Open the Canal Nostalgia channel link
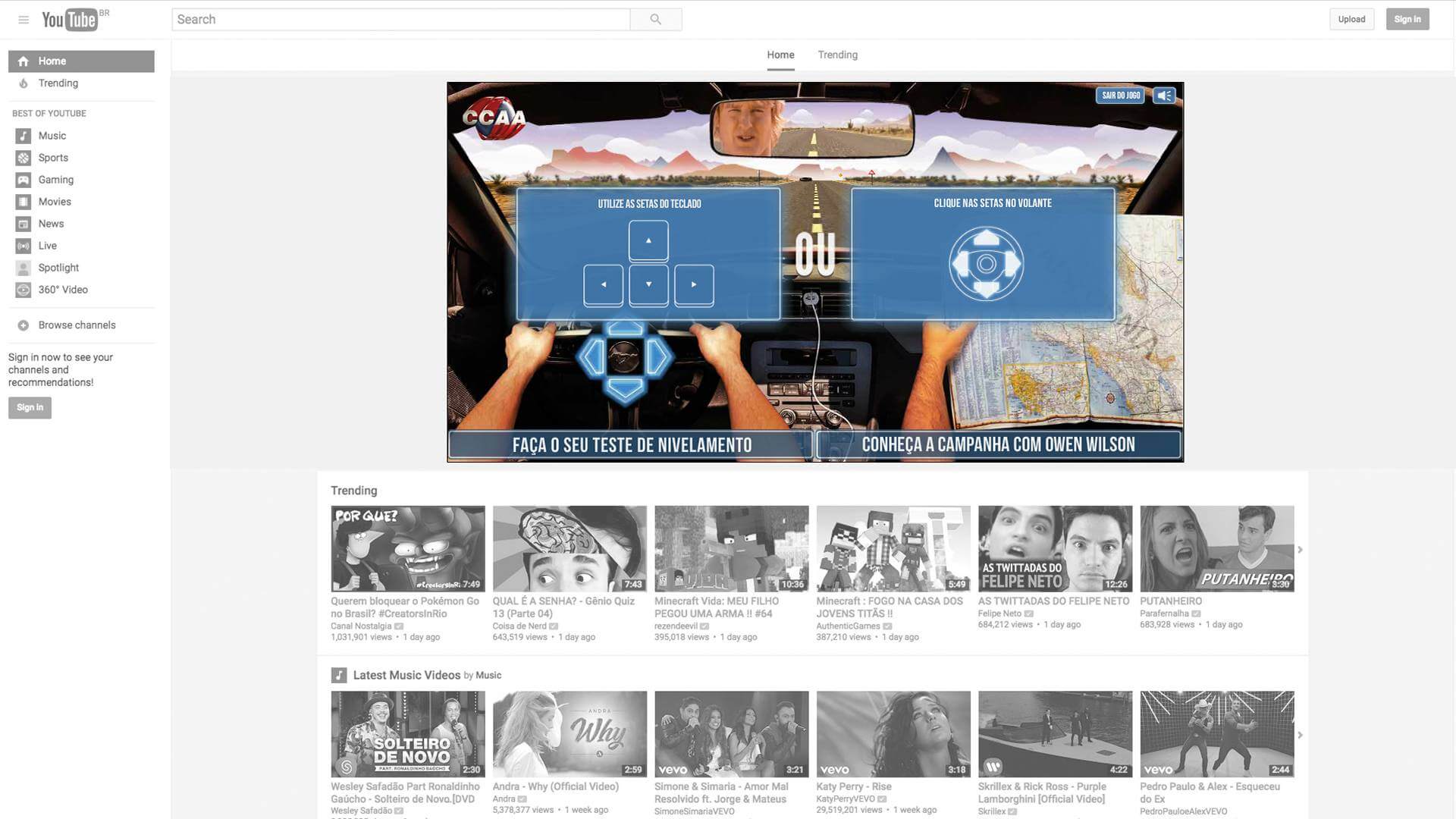This screenshot has height=819, width=1456. [361, 626]
